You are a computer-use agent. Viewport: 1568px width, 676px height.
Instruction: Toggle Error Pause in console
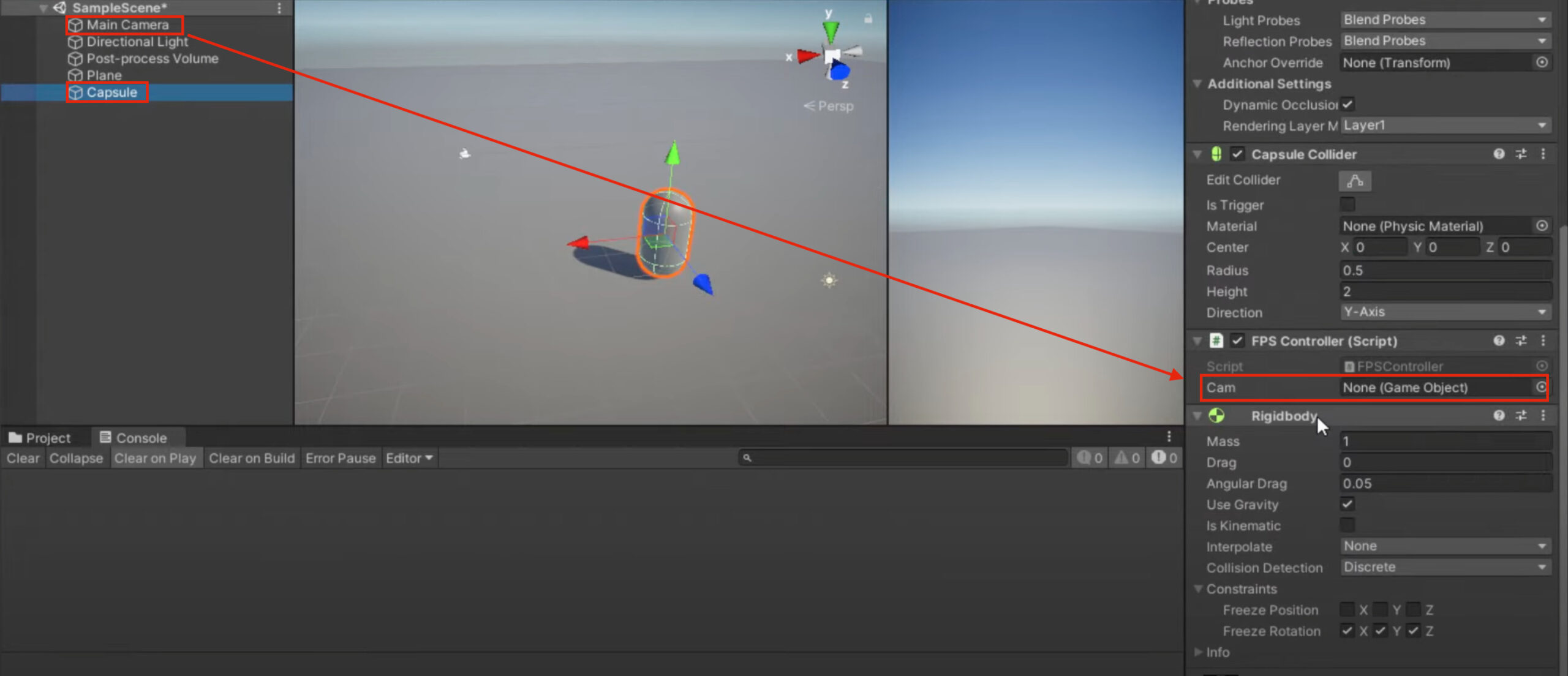click(341, 458)
